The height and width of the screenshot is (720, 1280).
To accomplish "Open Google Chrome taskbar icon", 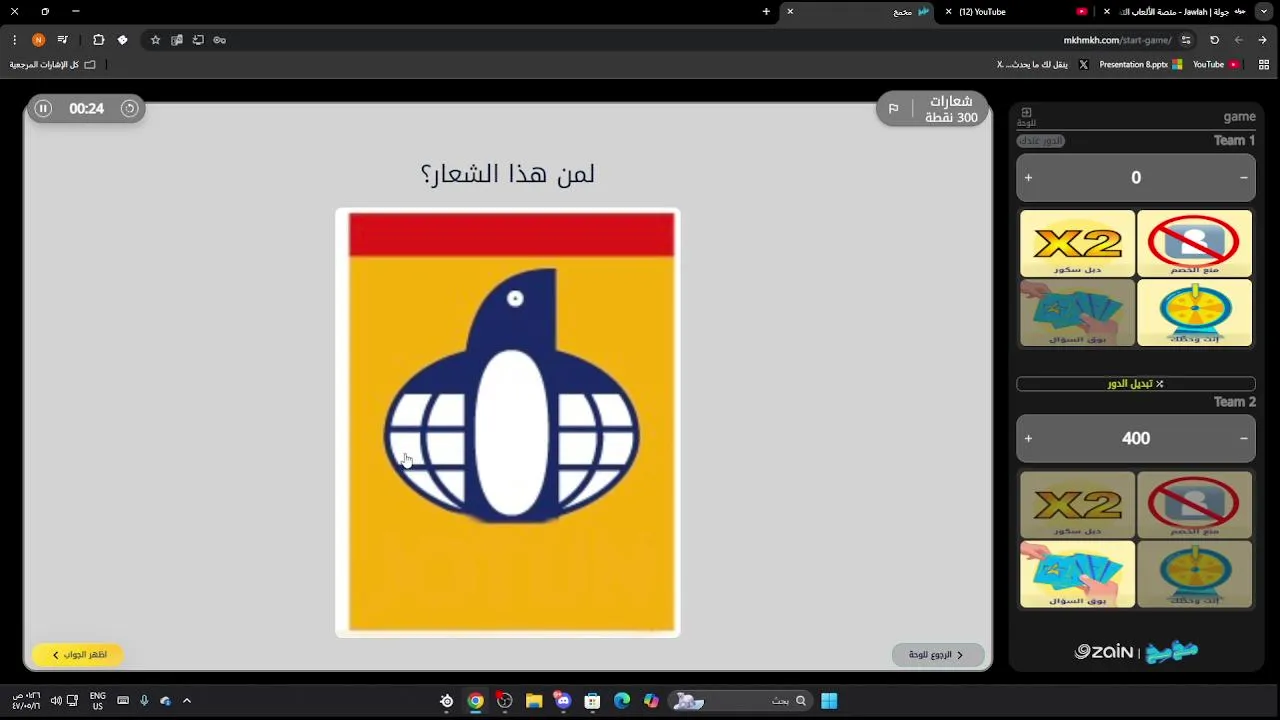I will 476,701.
